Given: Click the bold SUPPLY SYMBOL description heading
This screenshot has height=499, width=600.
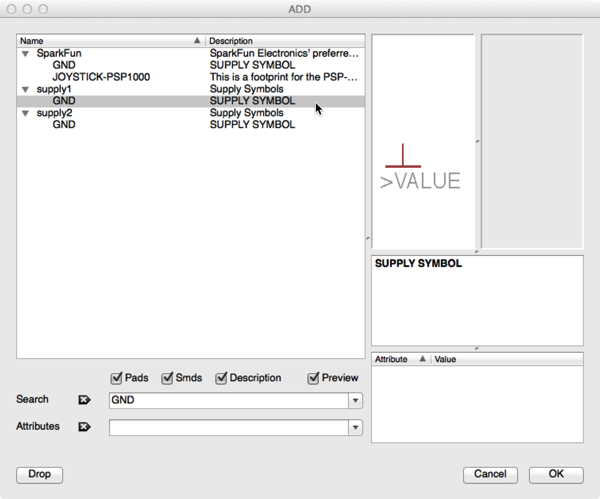Looking at the screenshot, I should 418,263.
